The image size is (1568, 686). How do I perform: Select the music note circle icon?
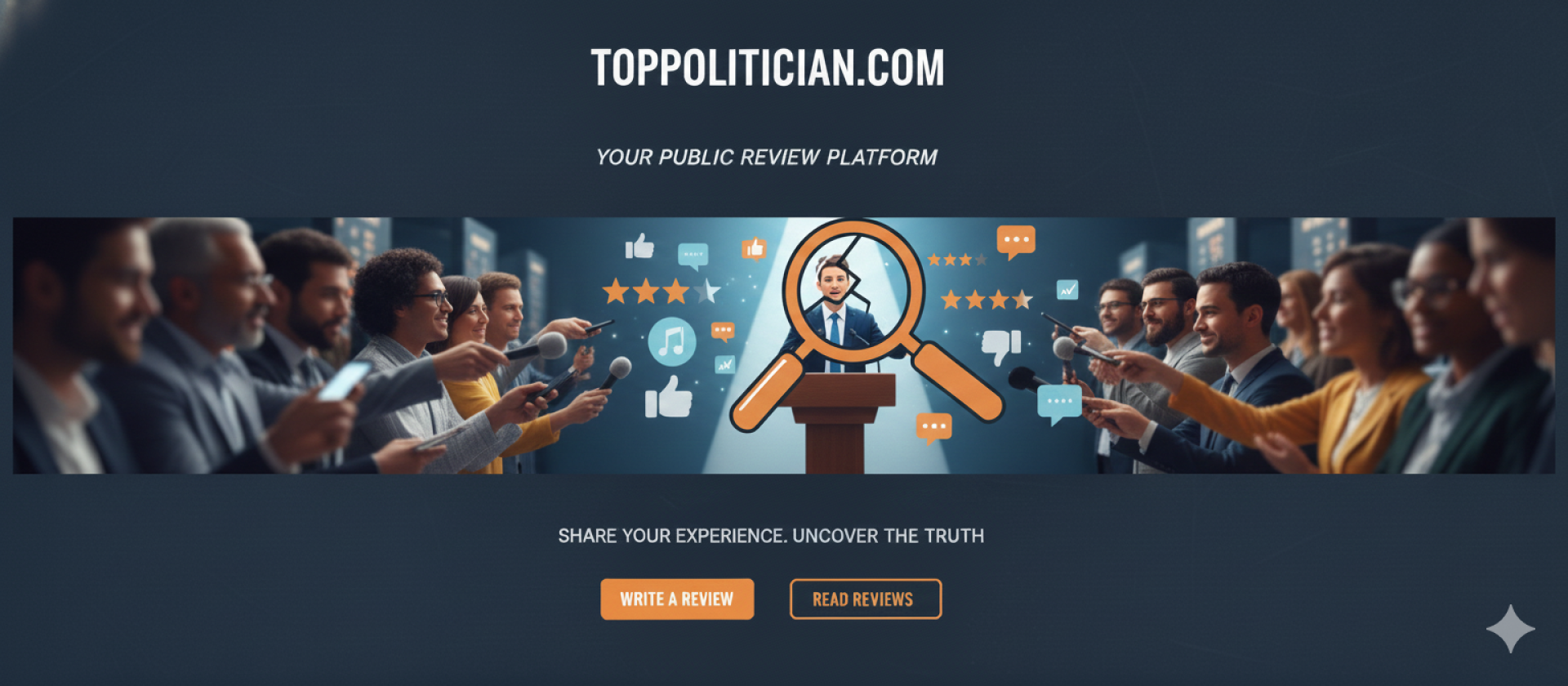(x=671, y=341)
